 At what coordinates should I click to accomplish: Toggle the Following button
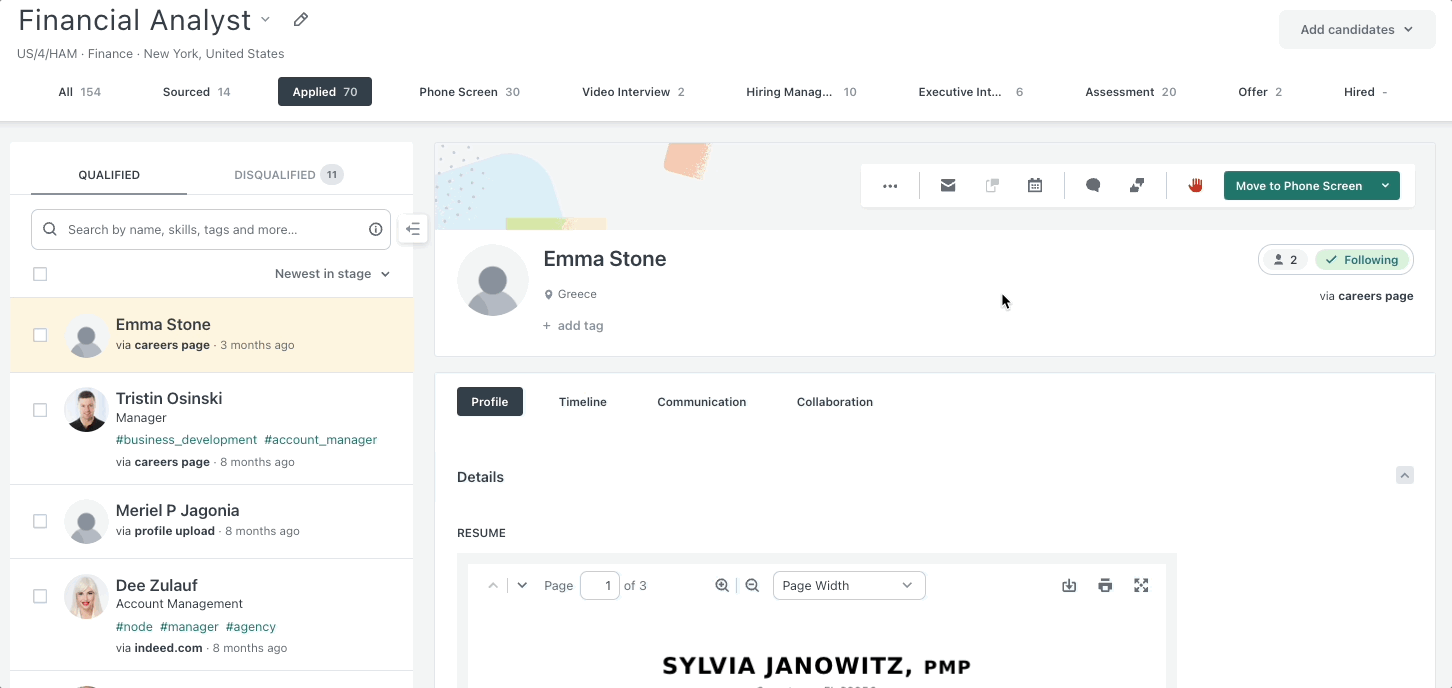tap(1362, 260)
